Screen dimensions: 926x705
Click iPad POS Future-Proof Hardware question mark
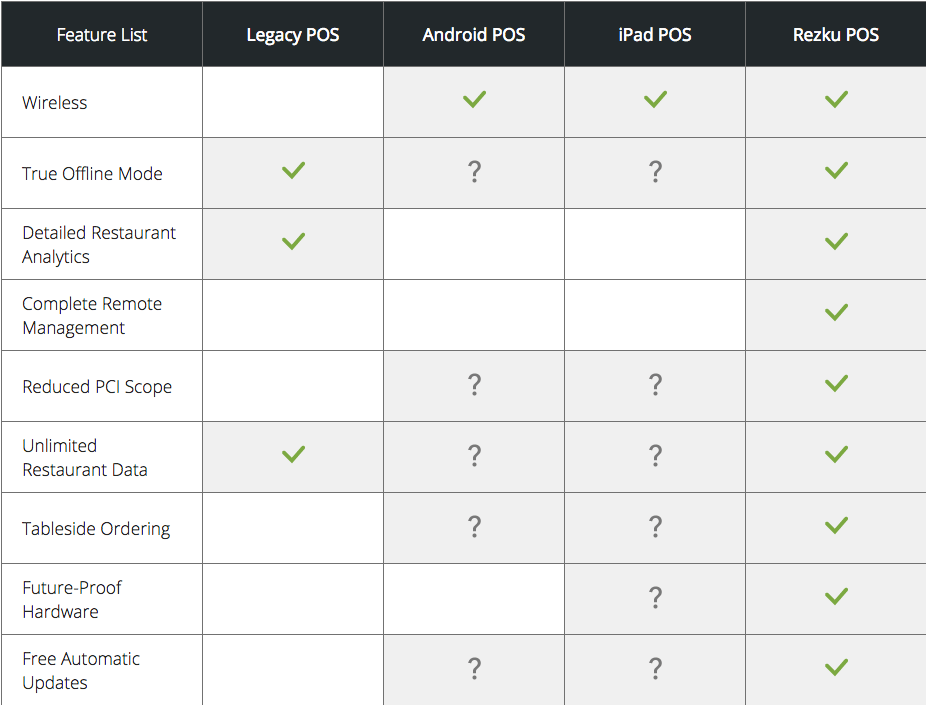[655, 598]
